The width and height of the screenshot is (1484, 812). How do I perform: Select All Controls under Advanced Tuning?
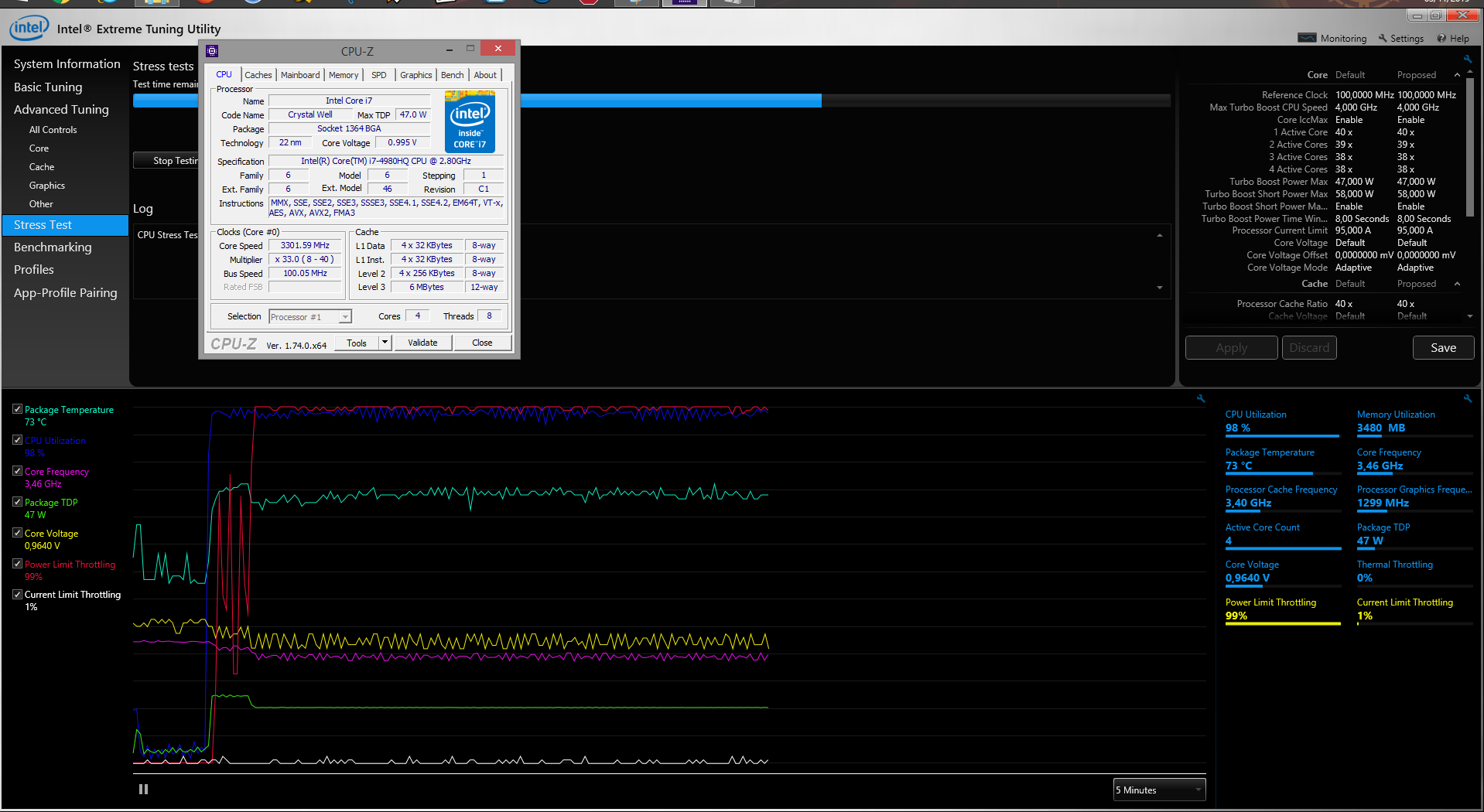(x=53, y=130)
